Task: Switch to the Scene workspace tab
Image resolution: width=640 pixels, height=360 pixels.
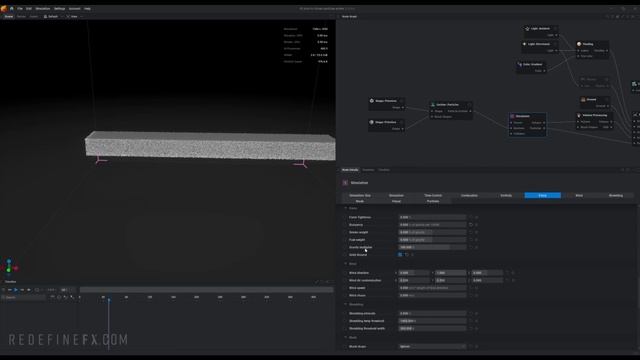Action: [9, 17]
